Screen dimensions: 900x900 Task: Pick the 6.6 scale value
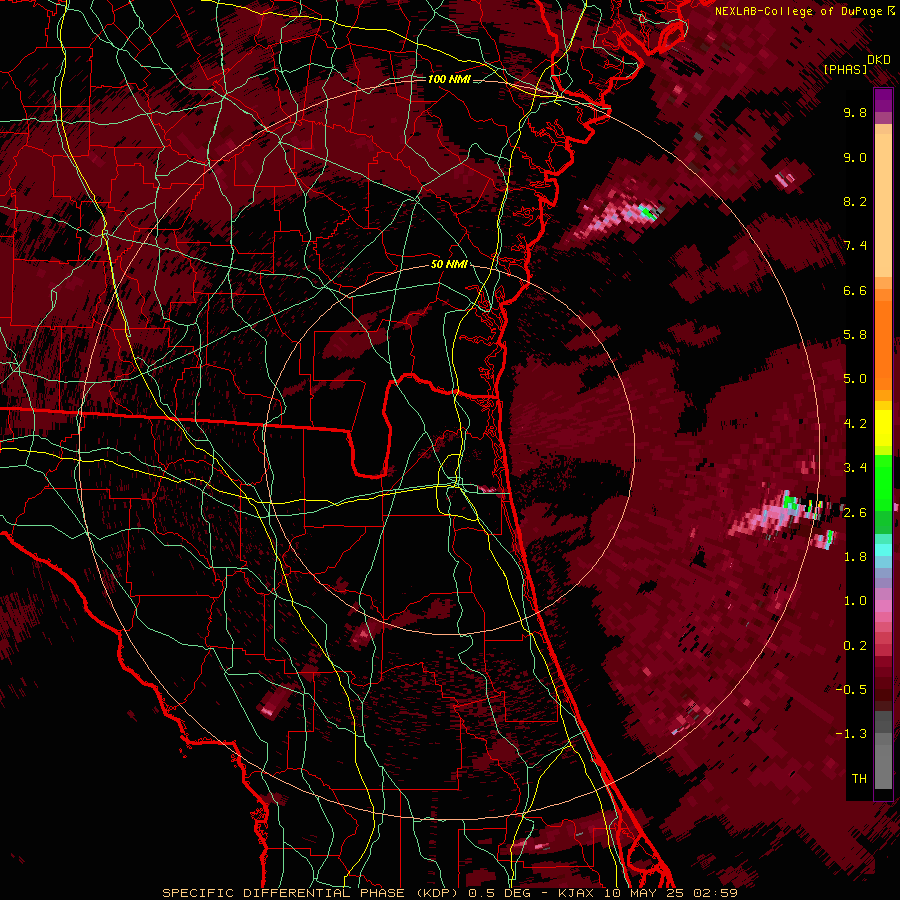coord(855,290)
